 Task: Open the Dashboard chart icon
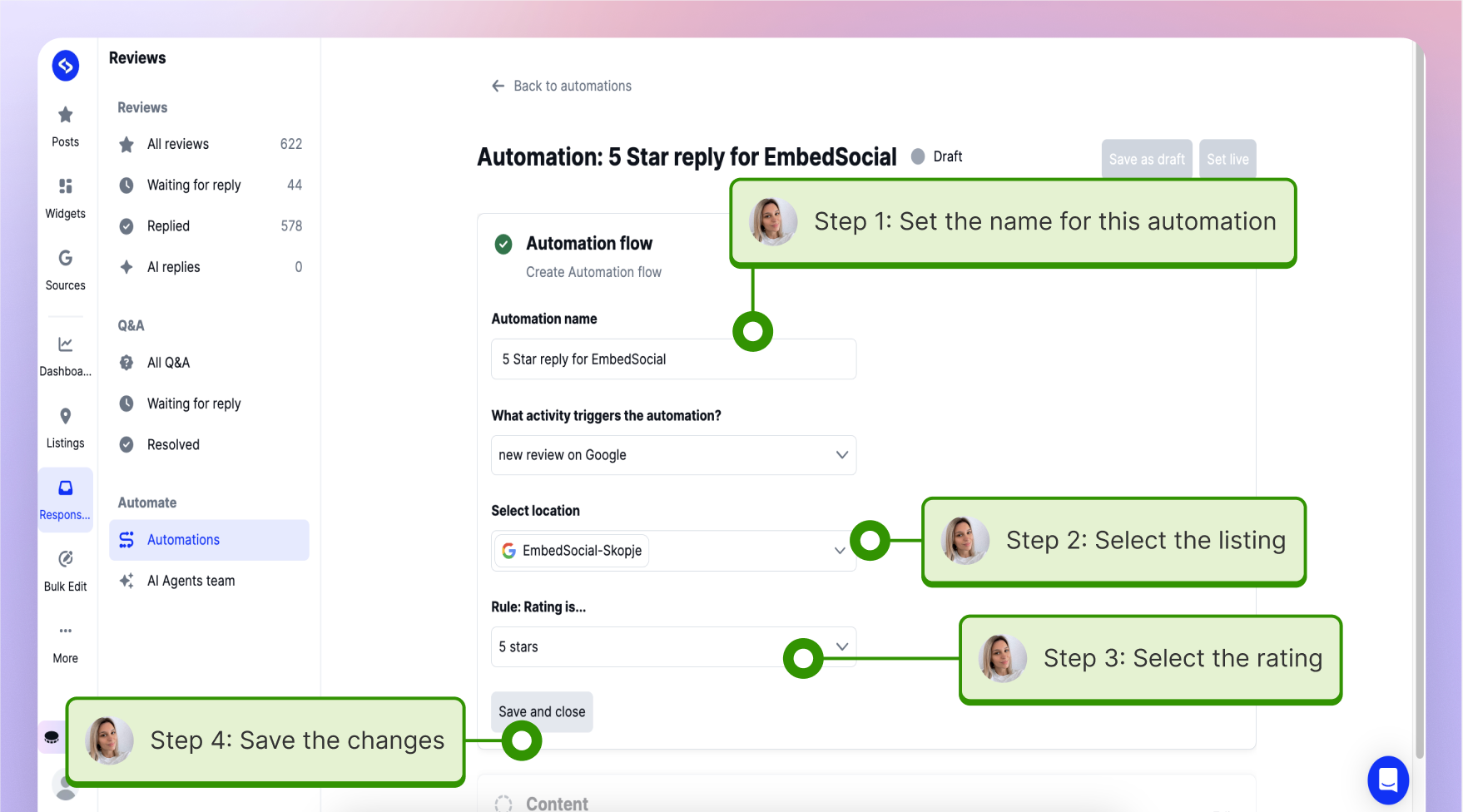(x=65, y=344)
